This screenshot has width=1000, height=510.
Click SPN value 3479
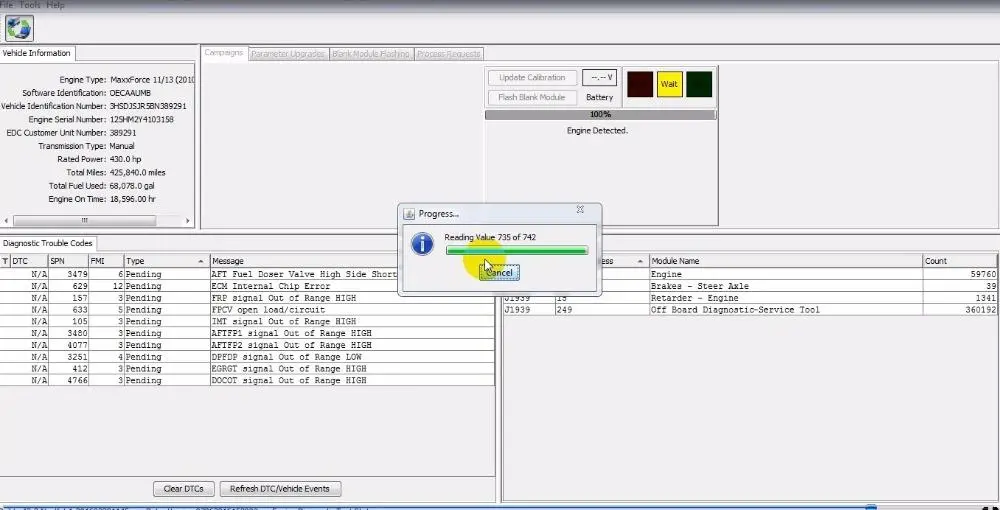click(x=77, y=274)
